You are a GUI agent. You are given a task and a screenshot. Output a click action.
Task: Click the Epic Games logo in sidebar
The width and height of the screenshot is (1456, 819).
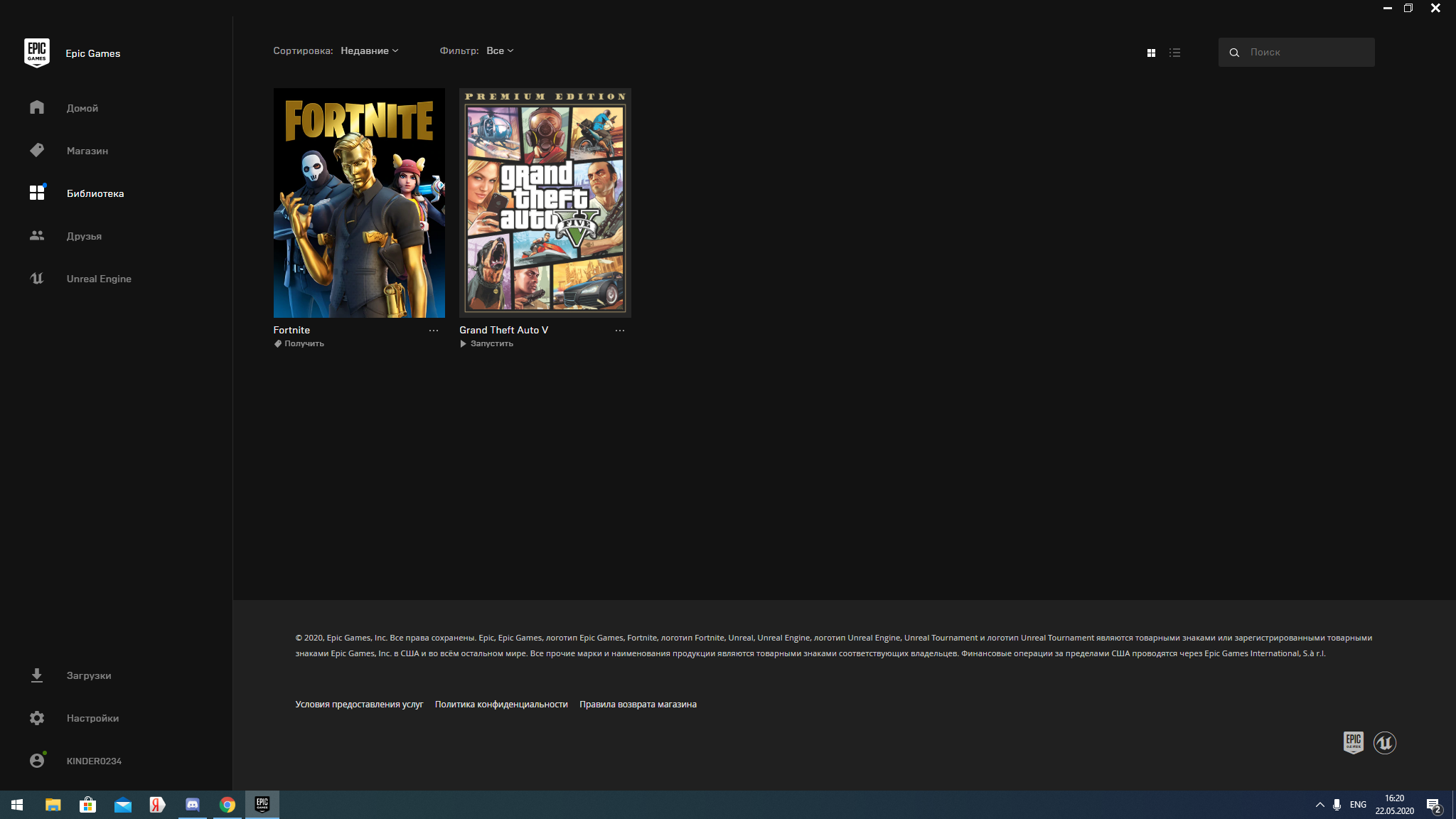(x=37, y=53)
